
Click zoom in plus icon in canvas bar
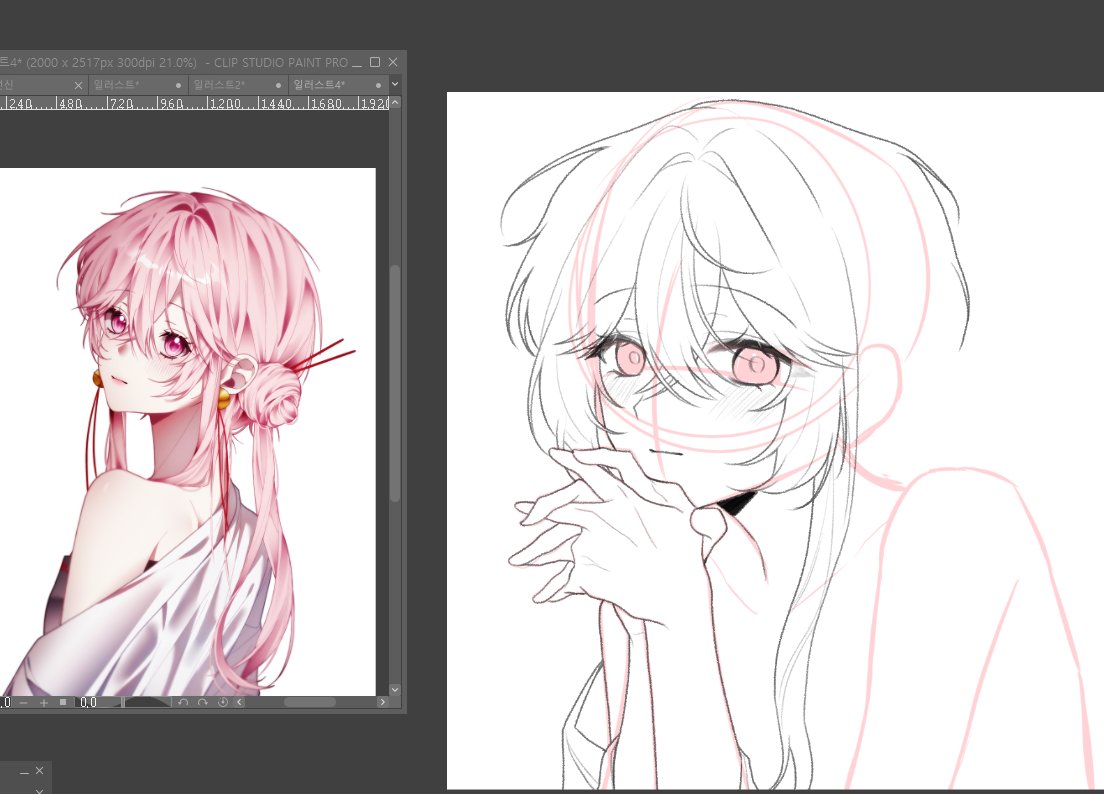pos(44,702)
